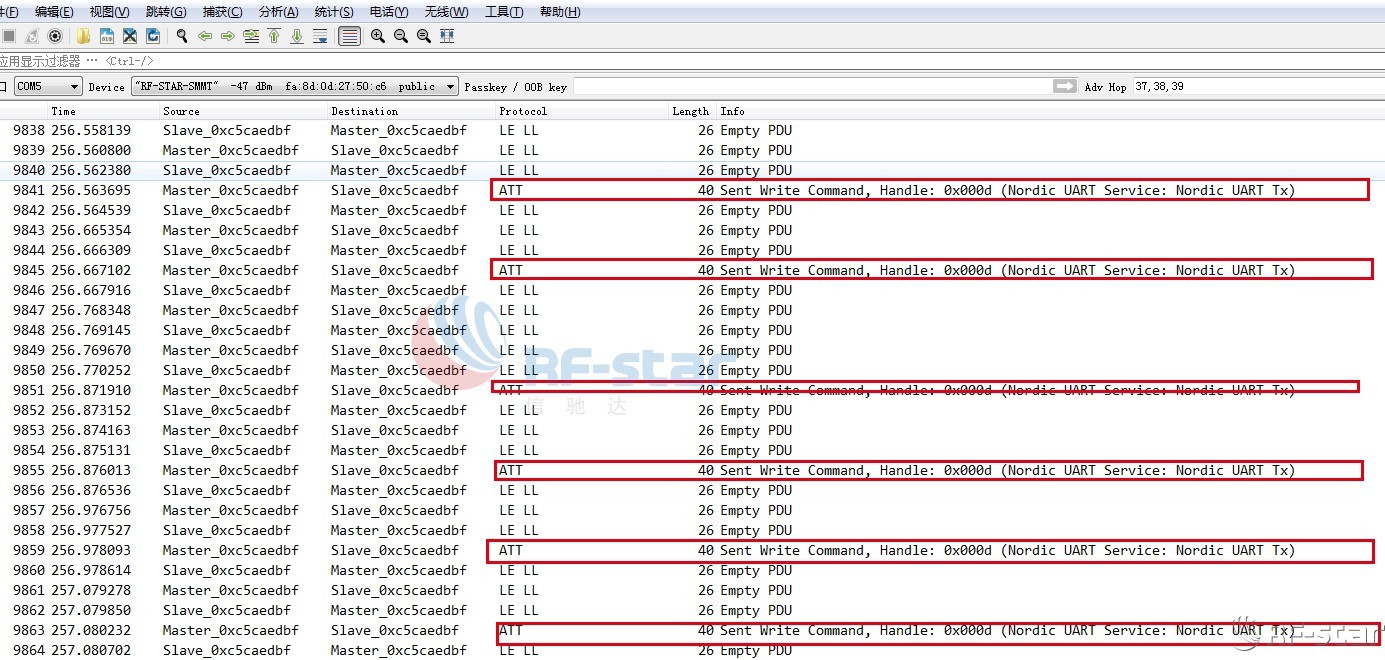Image resolution: width=1385 pixels, height=660 pixels.
Task: Sort by the Protocol column header
Action: pos(582,111)
